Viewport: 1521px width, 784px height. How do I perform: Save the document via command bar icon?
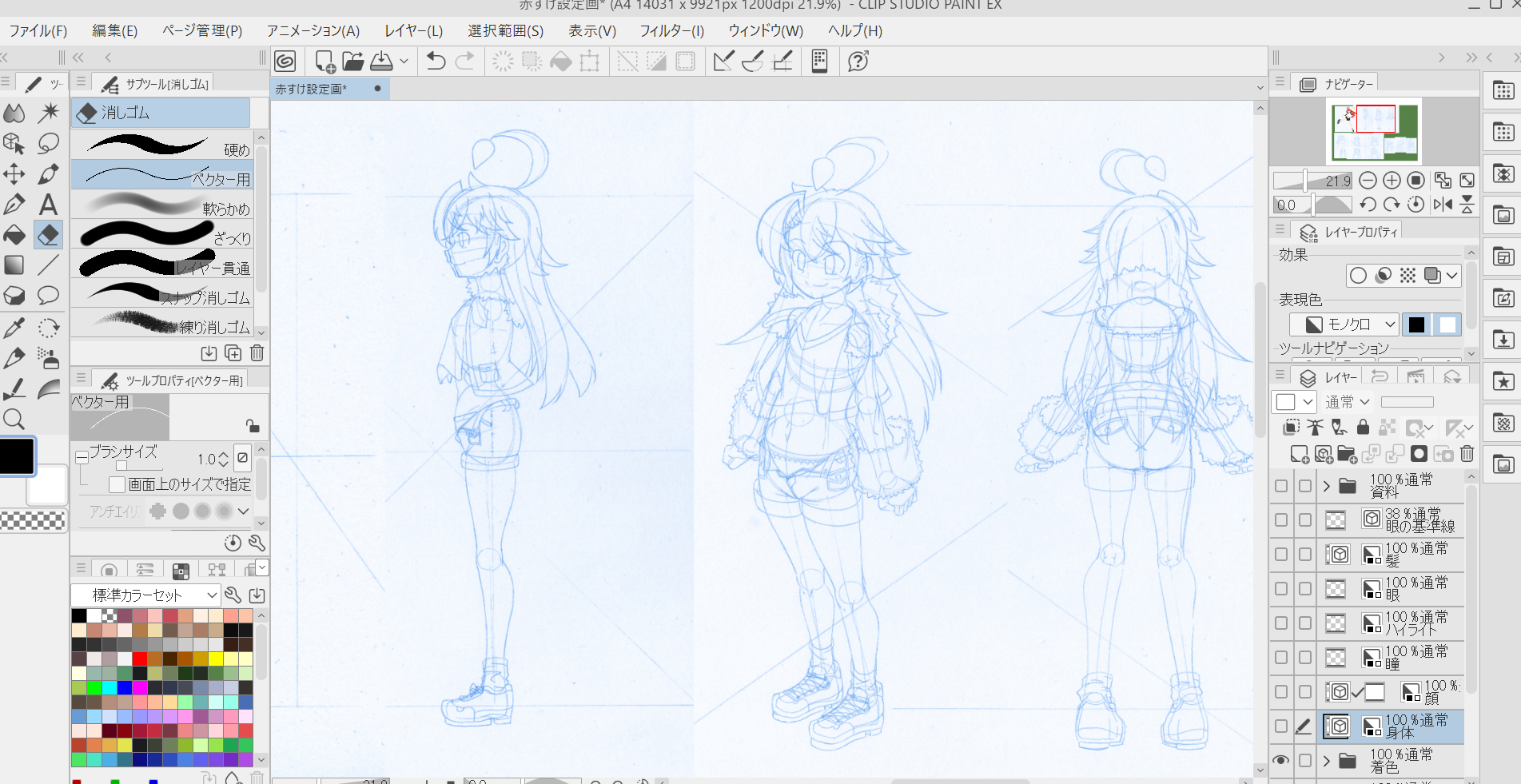tap(382, 62)
